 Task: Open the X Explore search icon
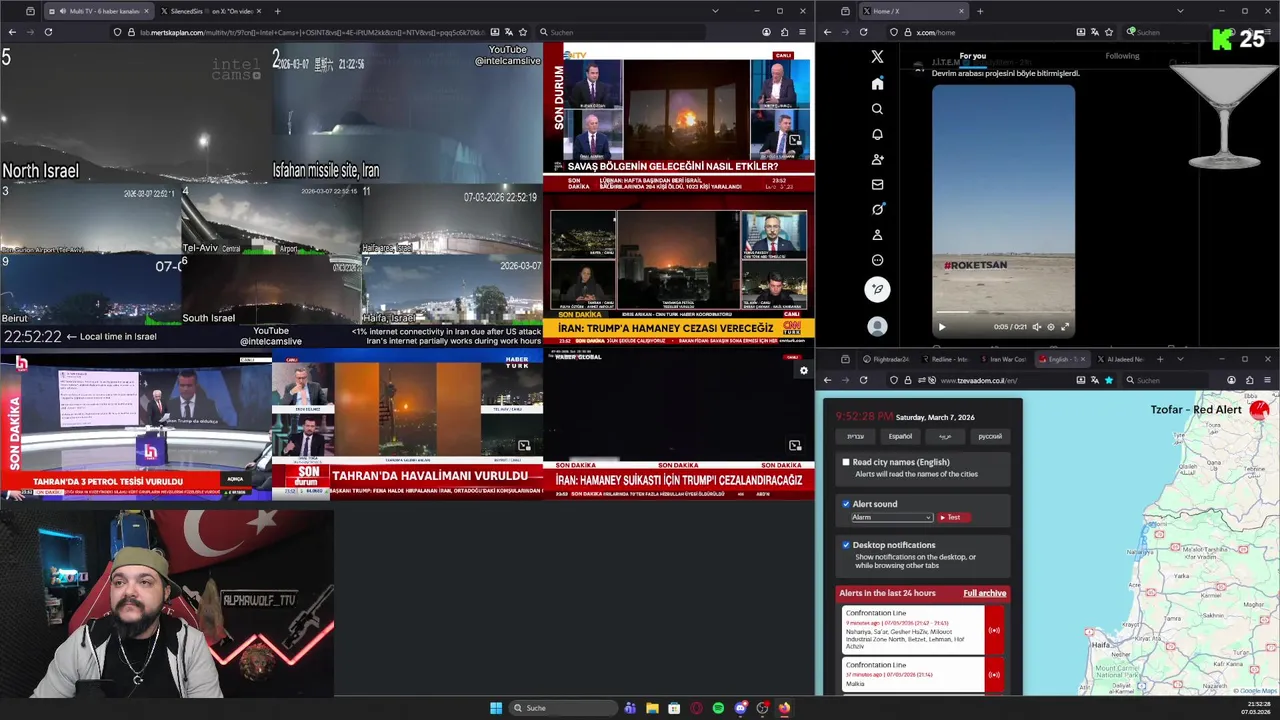[877, 109]
